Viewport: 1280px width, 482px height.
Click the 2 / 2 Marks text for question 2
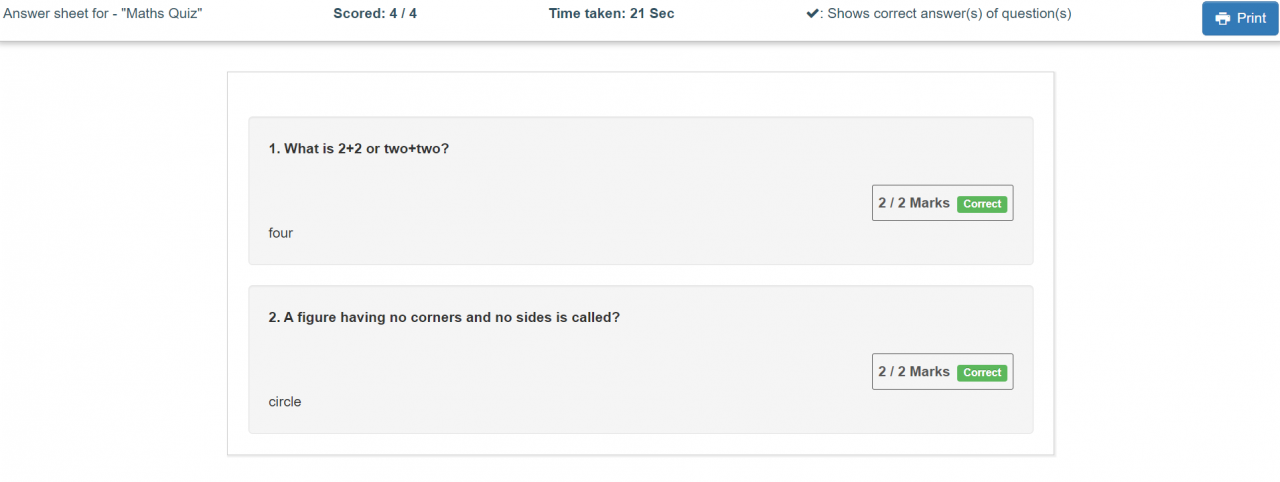click(x=914, y=371)
